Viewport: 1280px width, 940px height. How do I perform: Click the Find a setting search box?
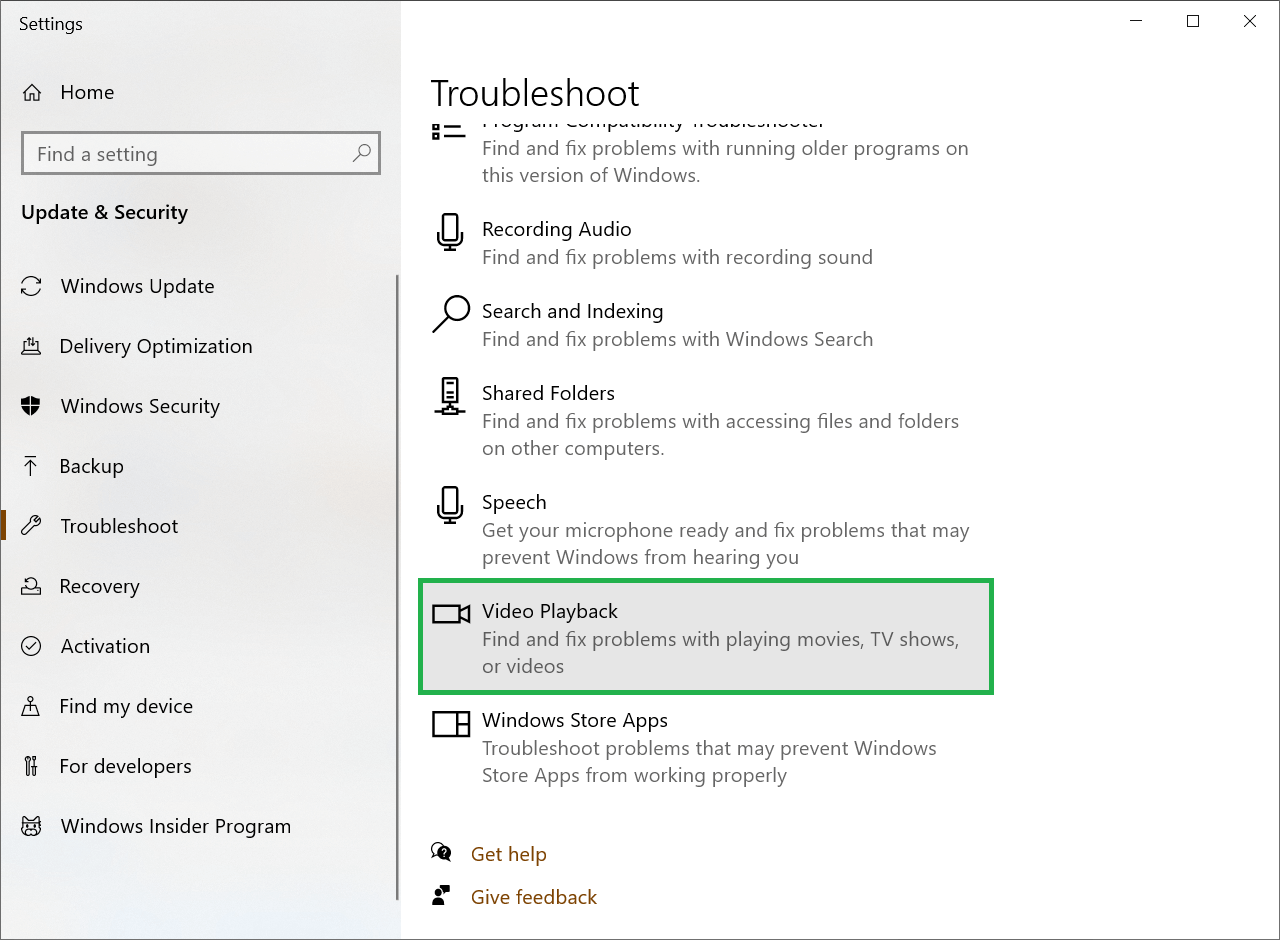point(200,153)
